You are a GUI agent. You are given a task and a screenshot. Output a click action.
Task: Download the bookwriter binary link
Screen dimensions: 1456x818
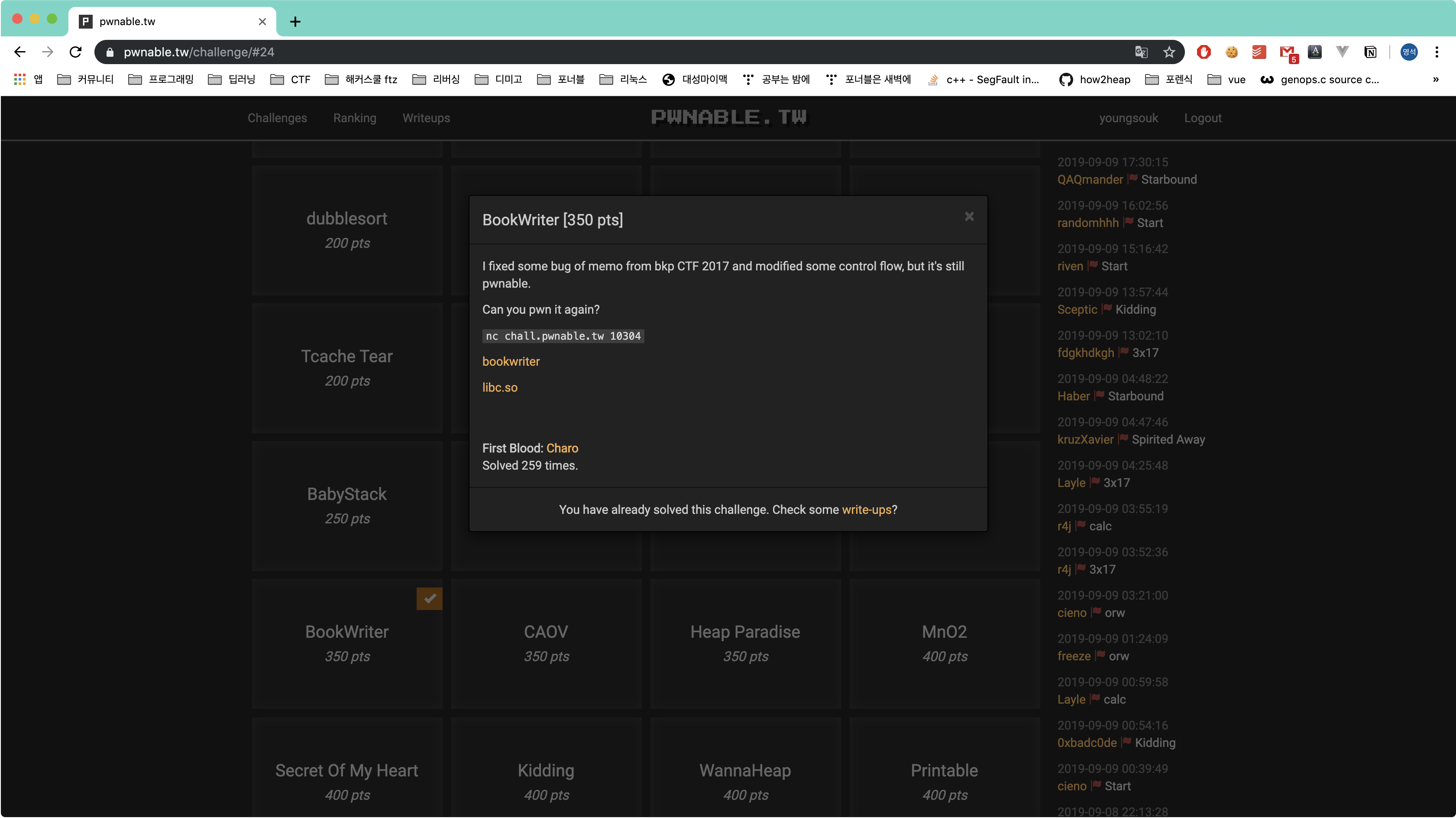click(511, 361)
